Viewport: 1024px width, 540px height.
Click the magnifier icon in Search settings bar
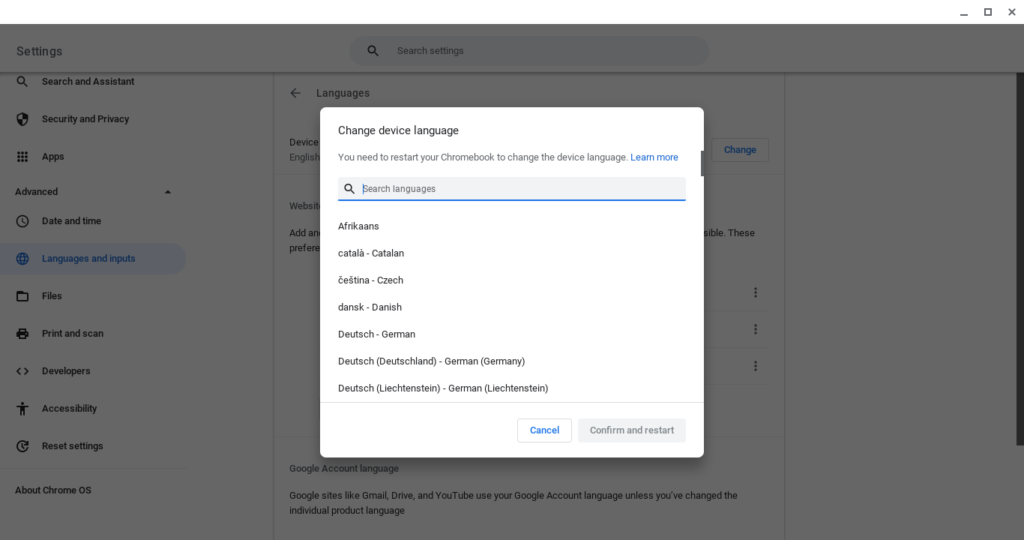[373, 51]
